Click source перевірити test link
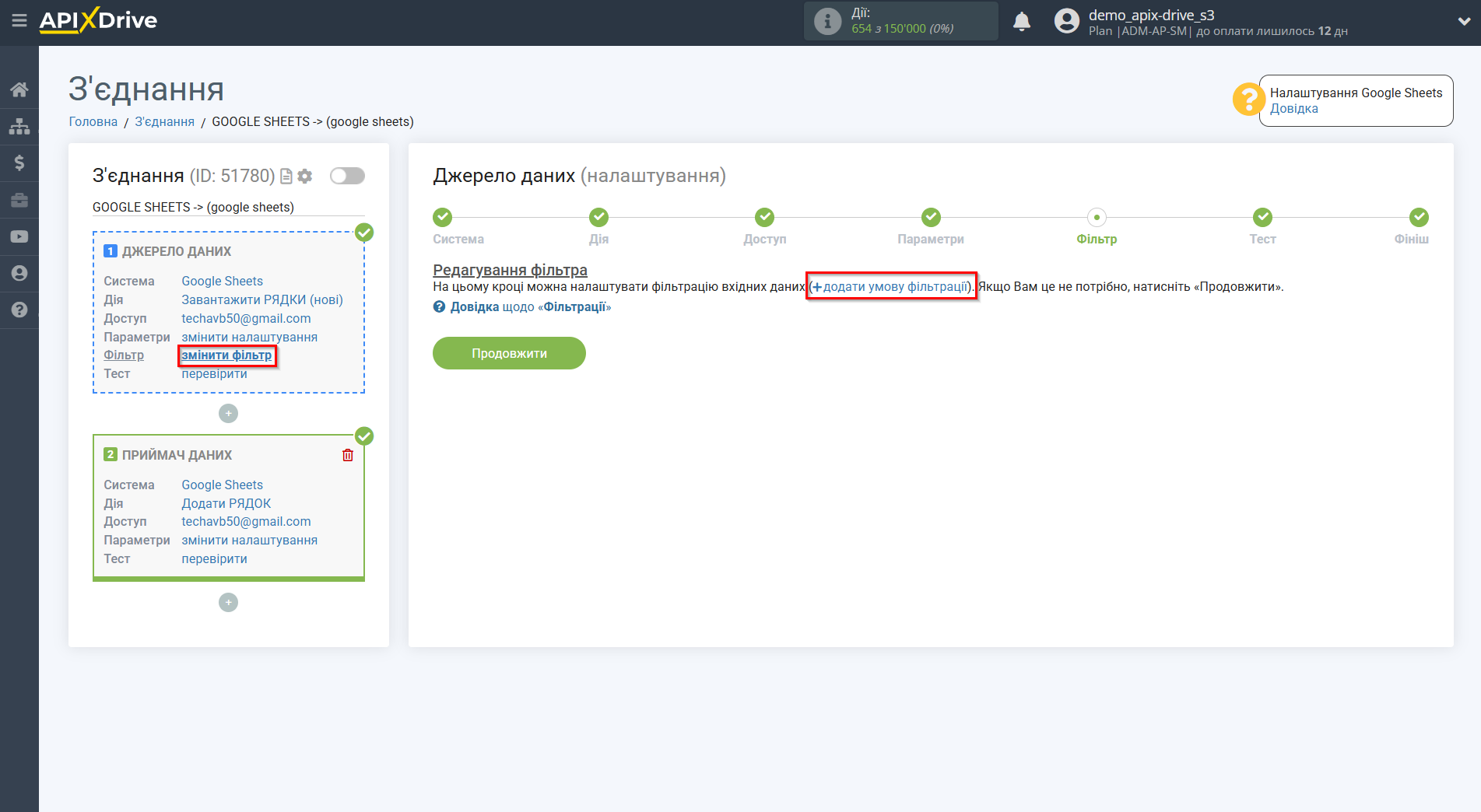This screenshot has width=1481, height=812. click(x=215, y=374)
